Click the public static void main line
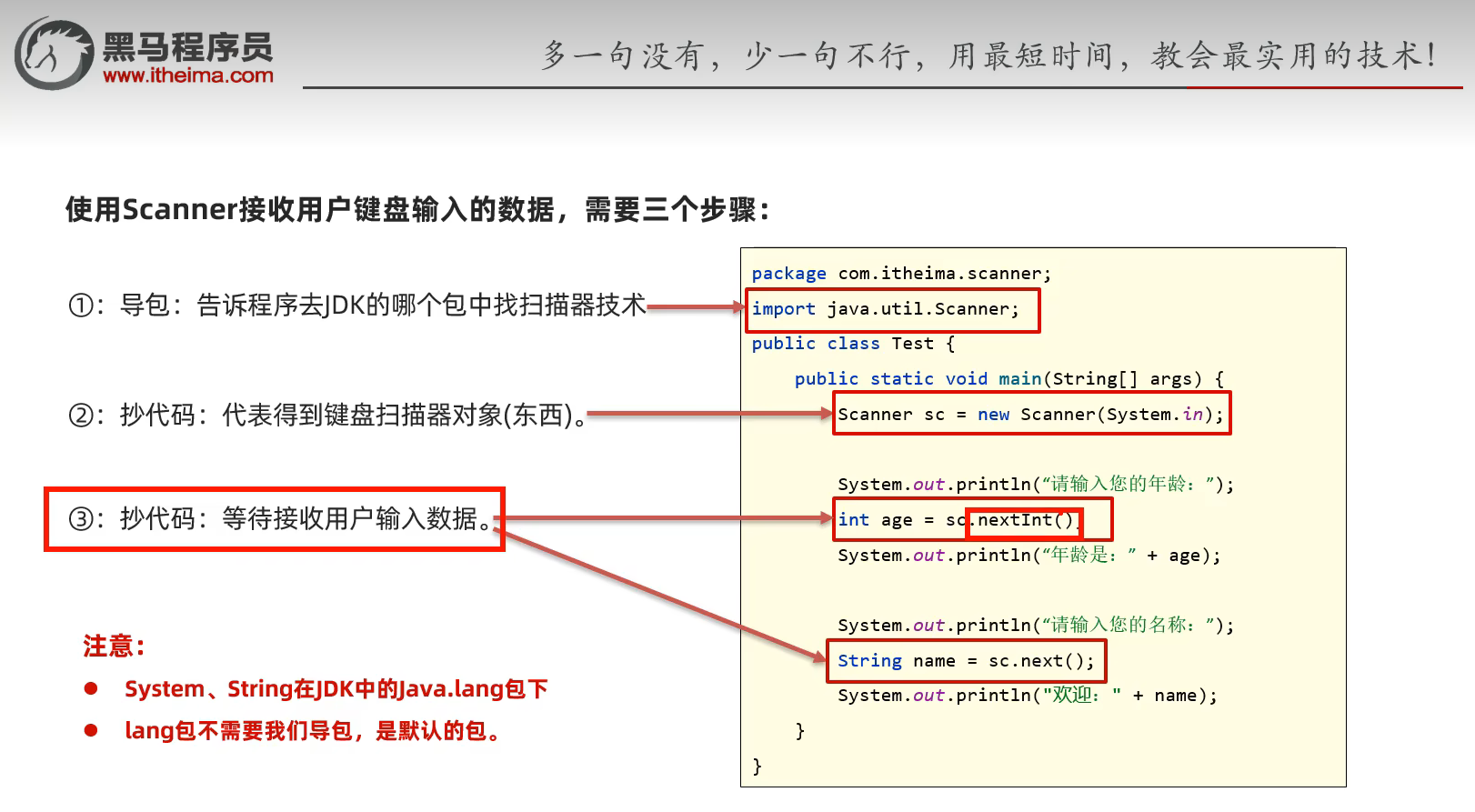1475x812 pixels. [x=1009, y=379]
